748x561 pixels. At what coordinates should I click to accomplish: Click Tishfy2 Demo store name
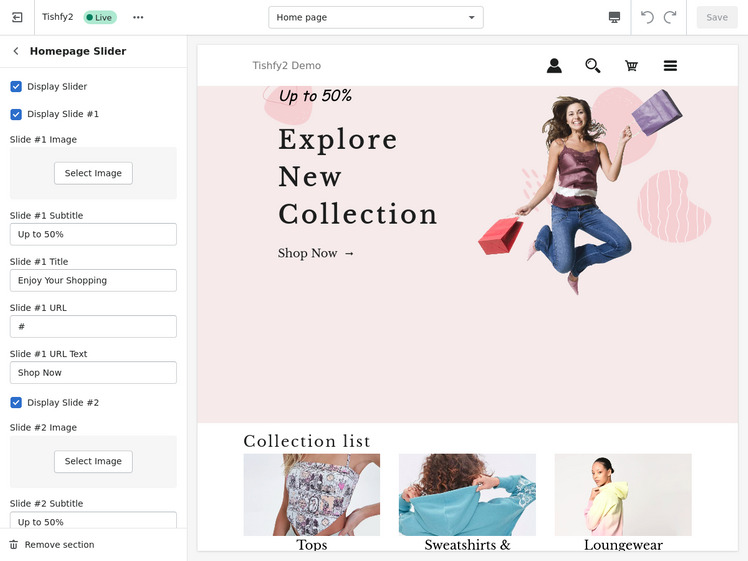286,65
